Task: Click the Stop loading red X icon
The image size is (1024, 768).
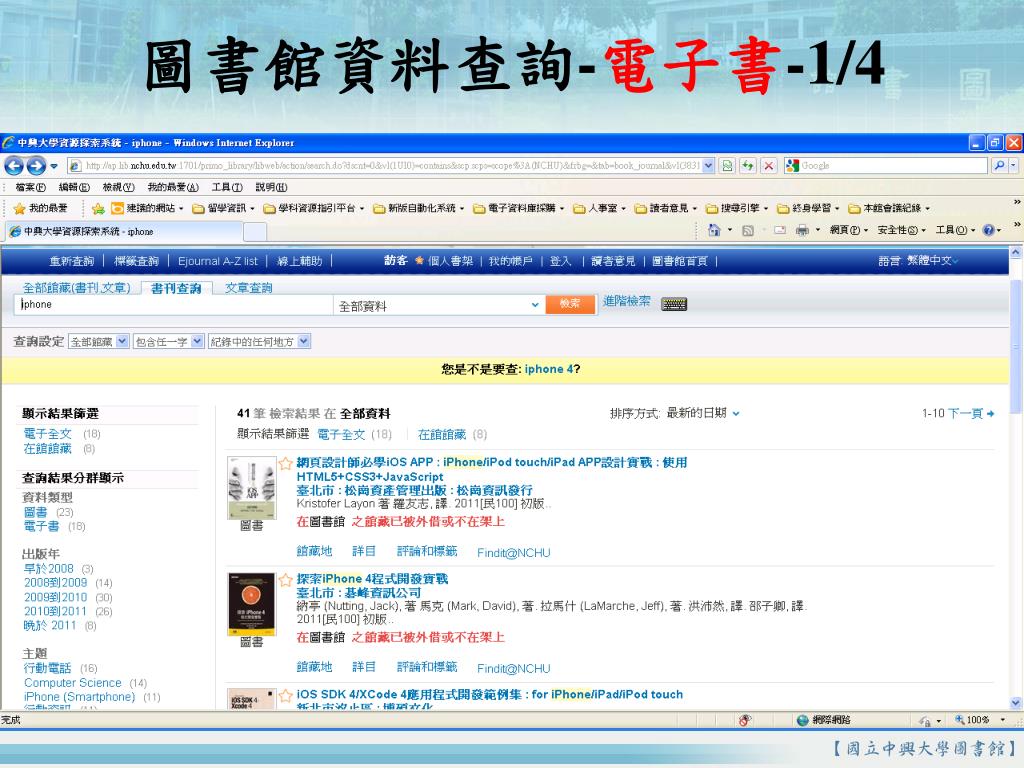Action: tap(769, 166)
